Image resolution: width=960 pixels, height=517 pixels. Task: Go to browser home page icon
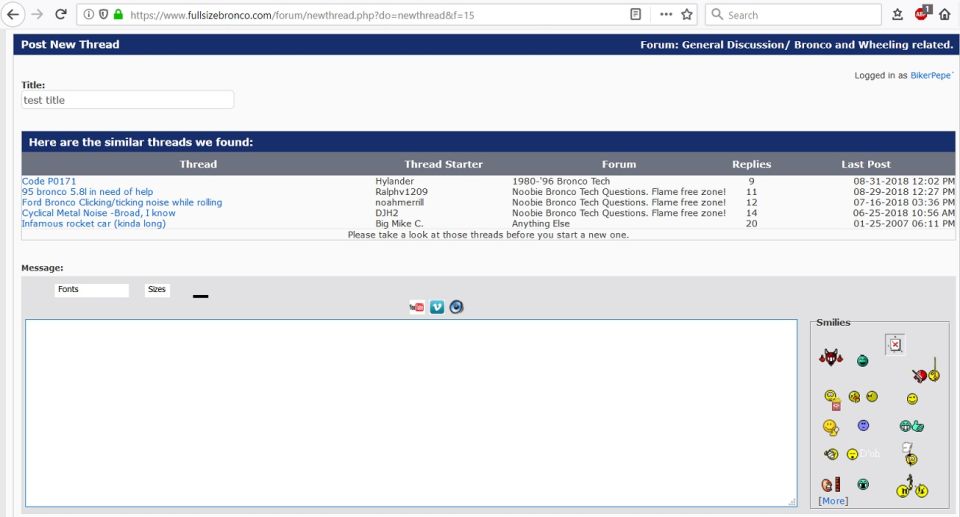945,14
